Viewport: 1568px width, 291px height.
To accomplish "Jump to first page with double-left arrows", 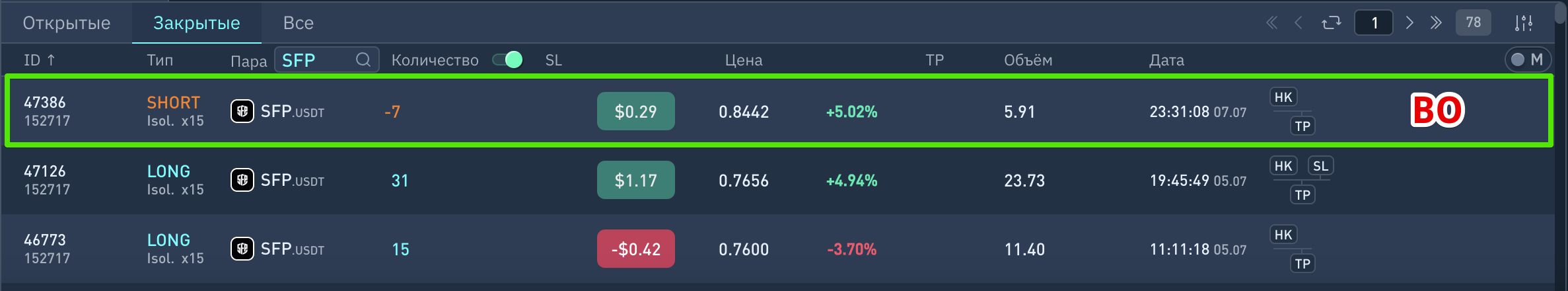I will (1271, 23).
